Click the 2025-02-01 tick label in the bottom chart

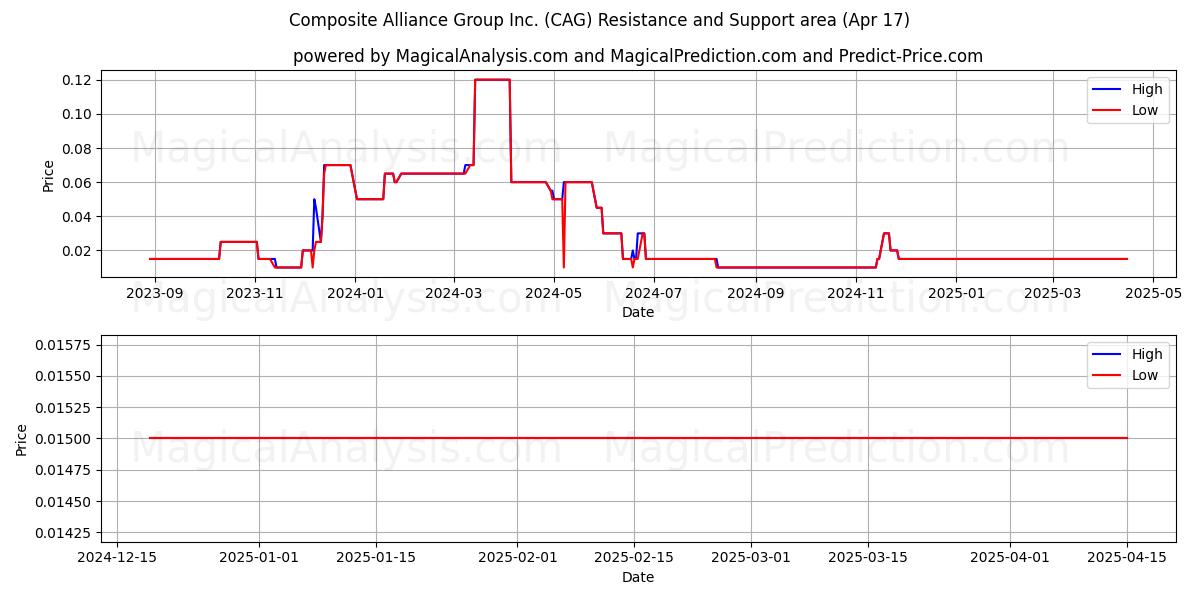click(x=516, y=558)
